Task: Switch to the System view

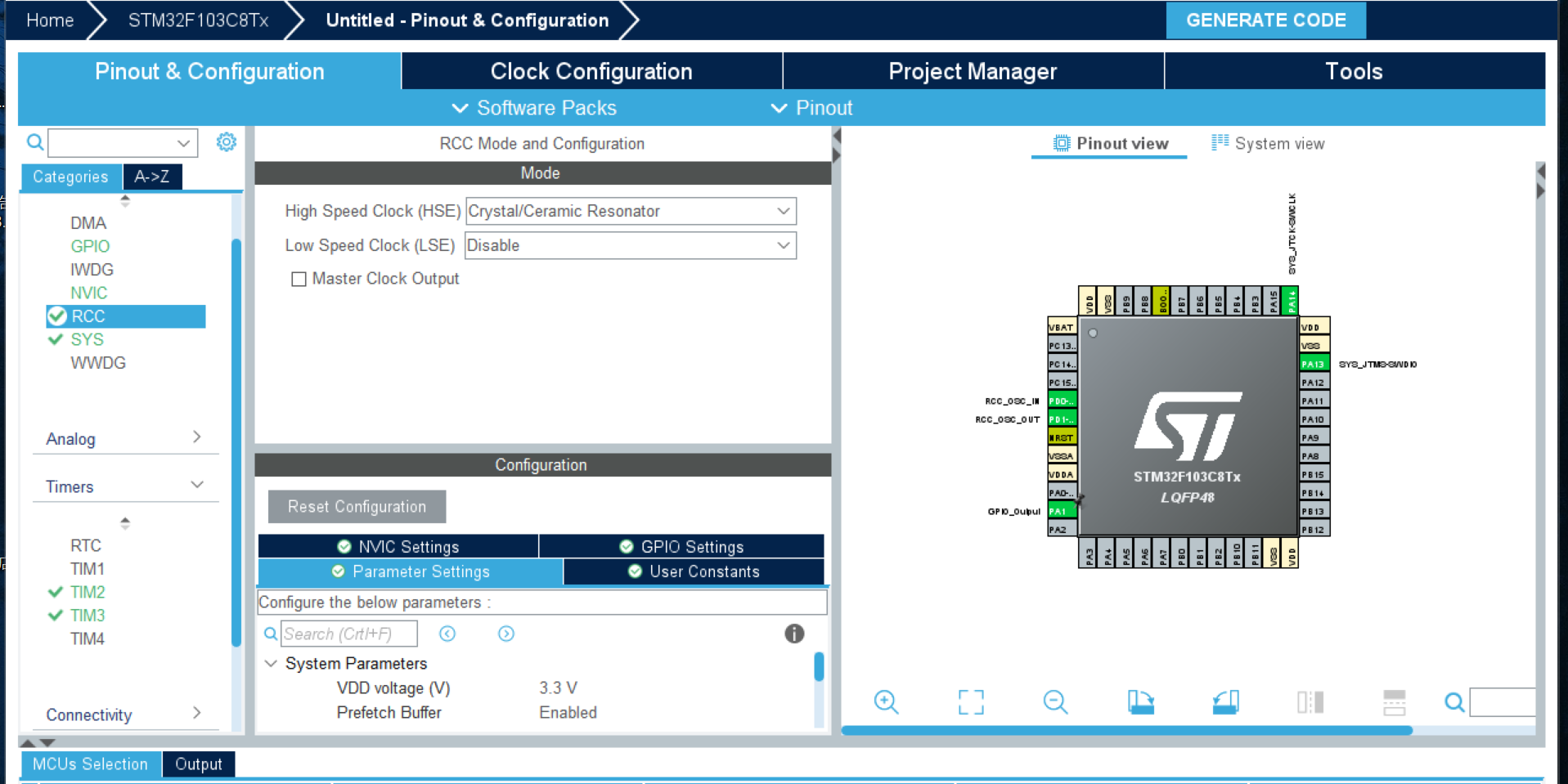Action: [x=1268, y=143]
